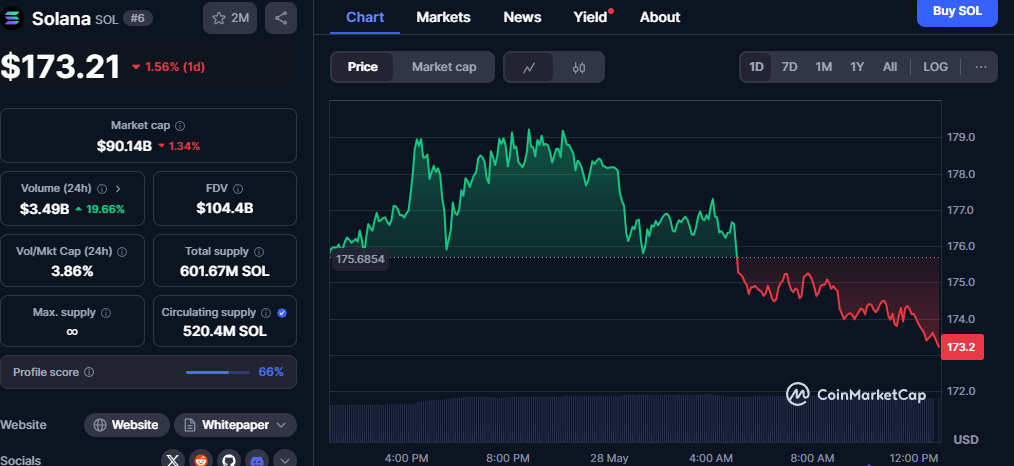This screenshot has height=466, width=1014.
Task: Click the volume bars under chart
Action: [x=634, y=419]
